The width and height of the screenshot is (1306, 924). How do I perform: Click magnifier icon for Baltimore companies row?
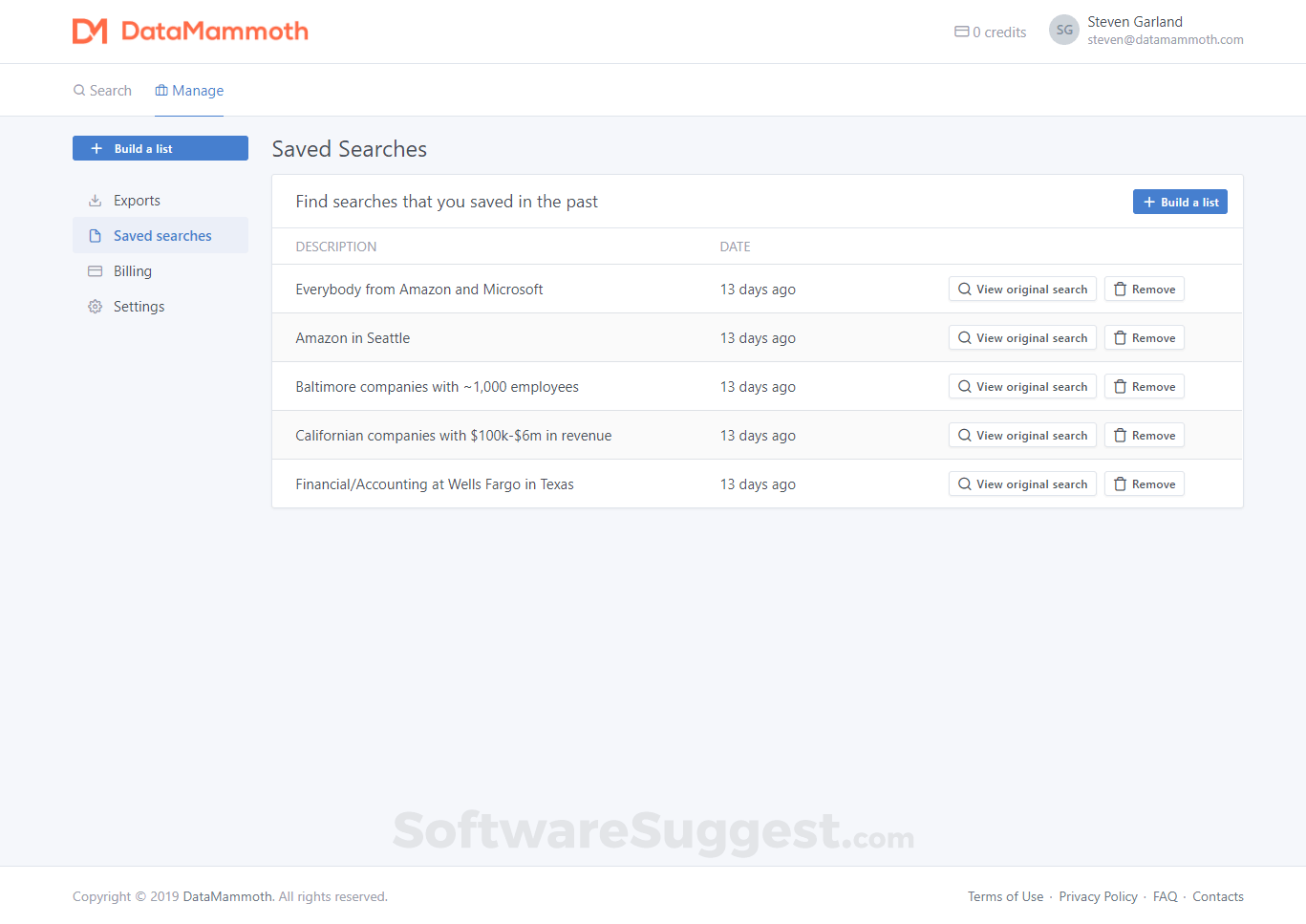pos(964,387)
